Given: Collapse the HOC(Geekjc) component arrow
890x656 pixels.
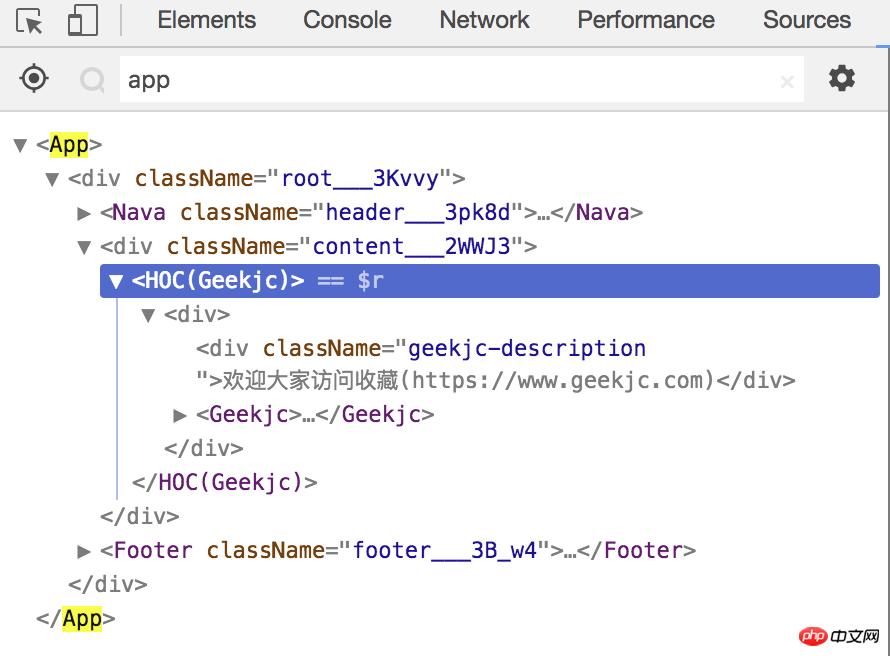Looking at the screenshot, I should coord(116,281).
